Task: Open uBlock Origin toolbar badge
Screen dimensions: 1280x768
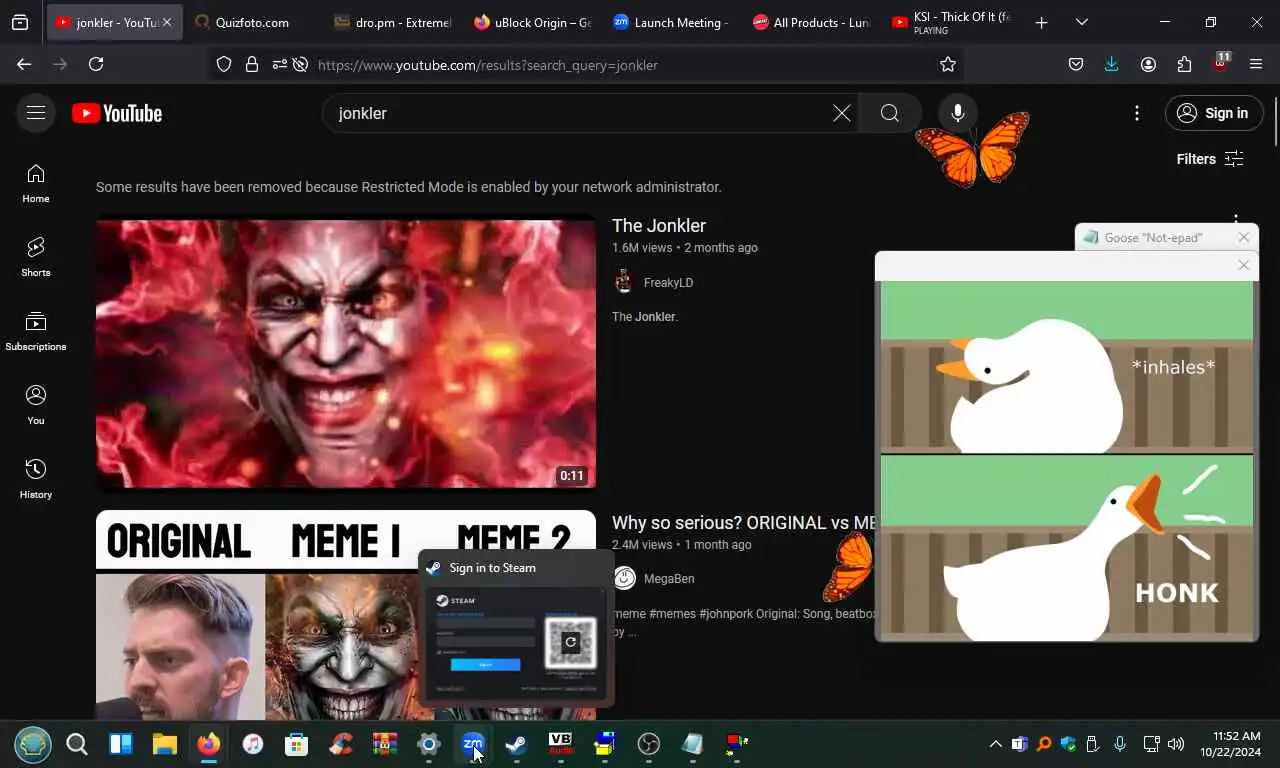Action: (x=1220, y=62)
